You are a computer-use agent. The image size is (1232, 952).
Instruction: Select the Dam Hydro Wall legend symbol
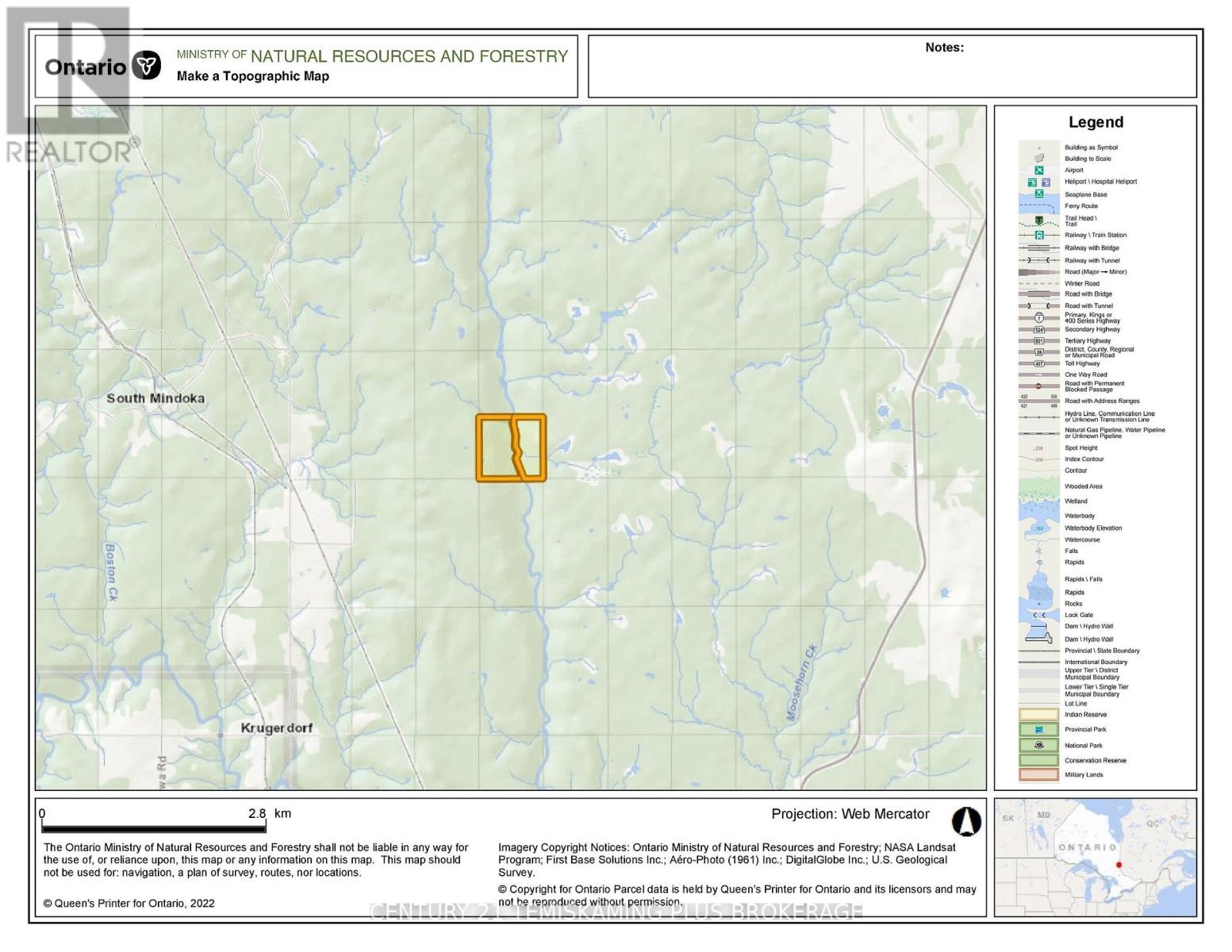pos(1038,626)
